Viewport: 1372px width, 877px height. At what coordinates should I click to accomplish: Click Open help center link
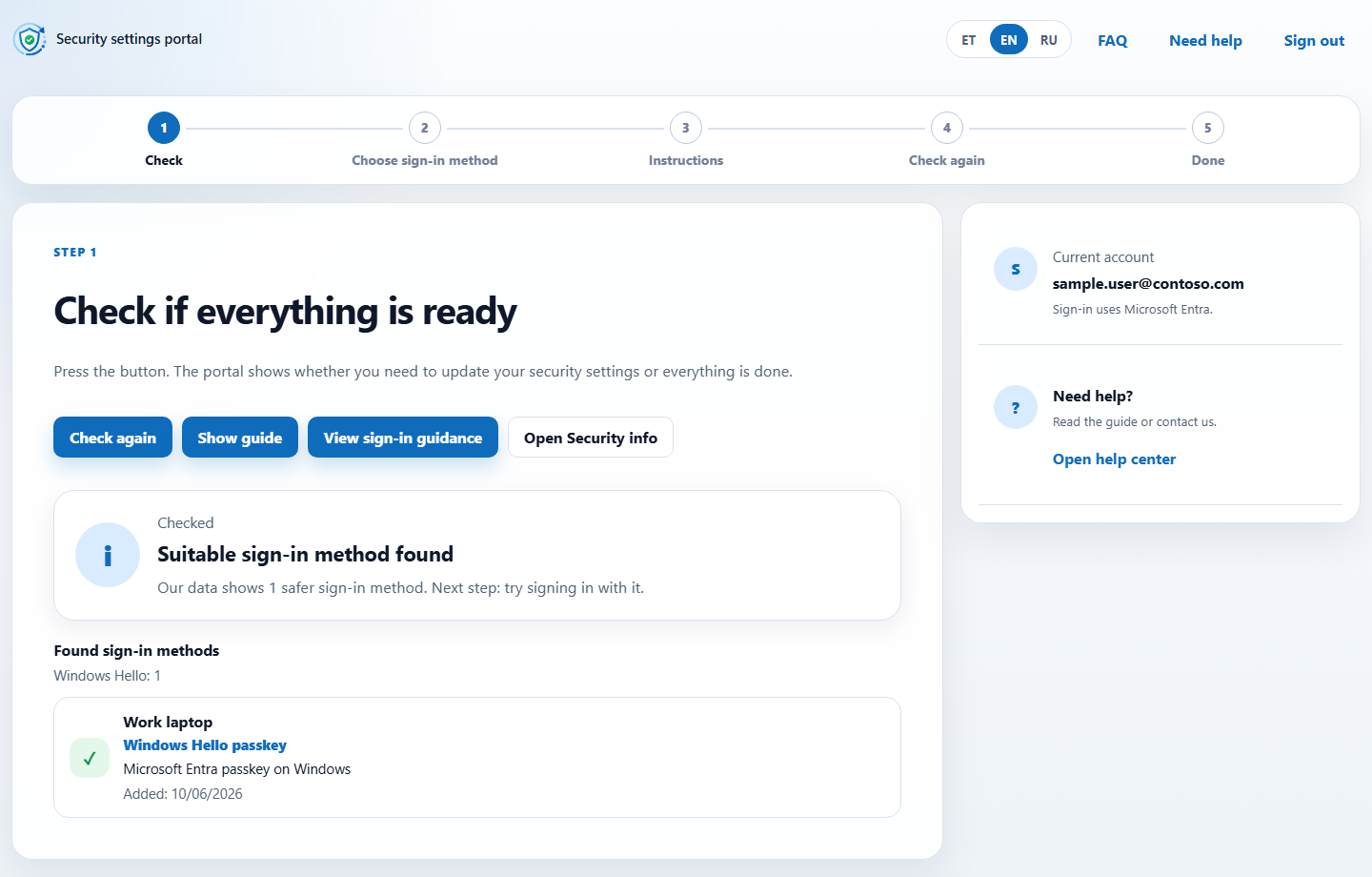(x=1114, y=459)
